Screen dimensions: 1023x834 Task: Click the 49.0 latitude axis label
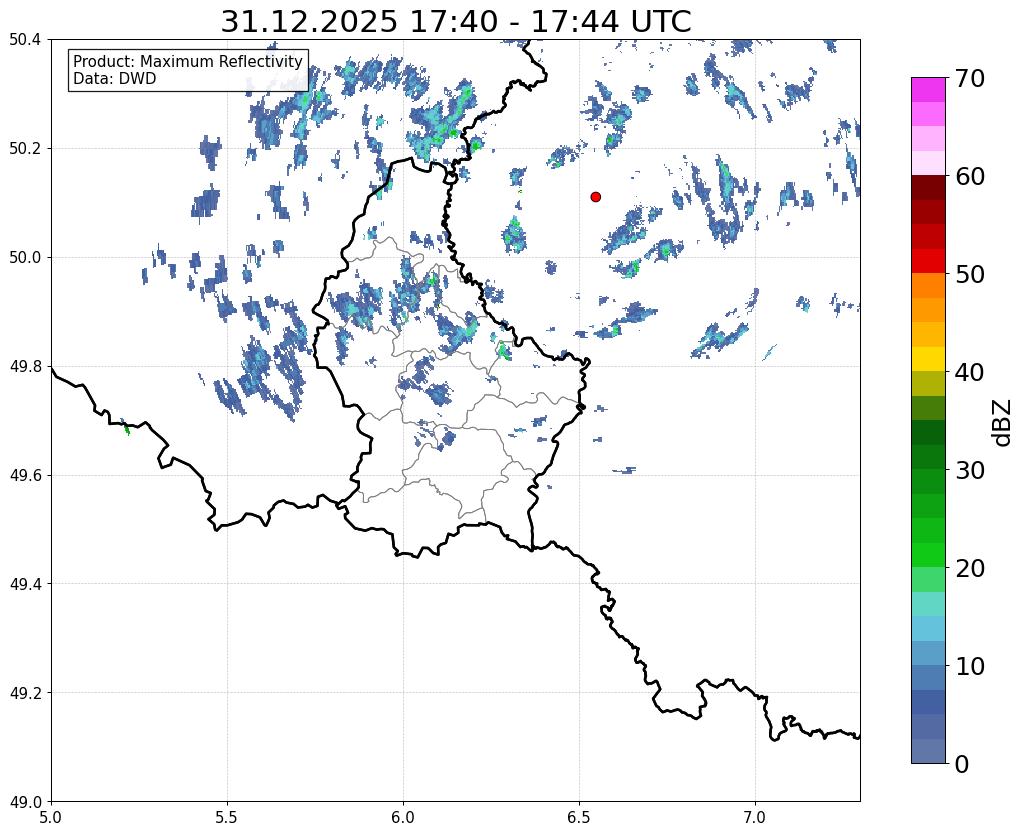(25, 801)
